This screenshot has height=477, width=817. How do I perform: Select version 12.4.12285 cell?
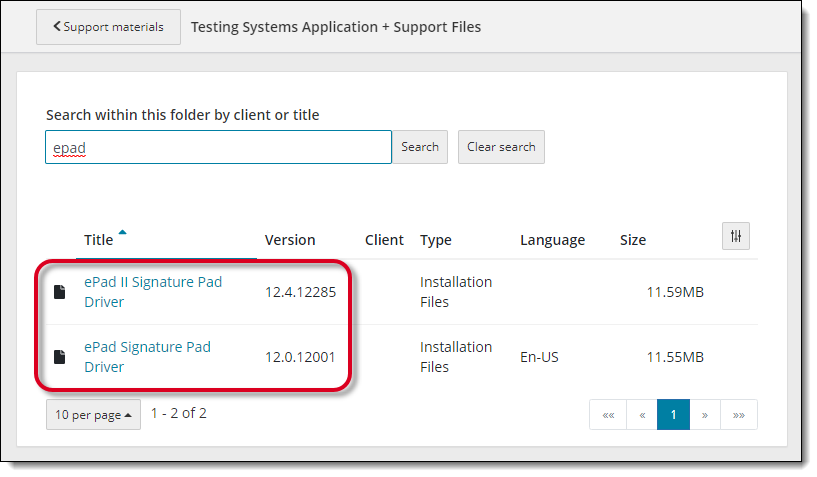(300, 292)
